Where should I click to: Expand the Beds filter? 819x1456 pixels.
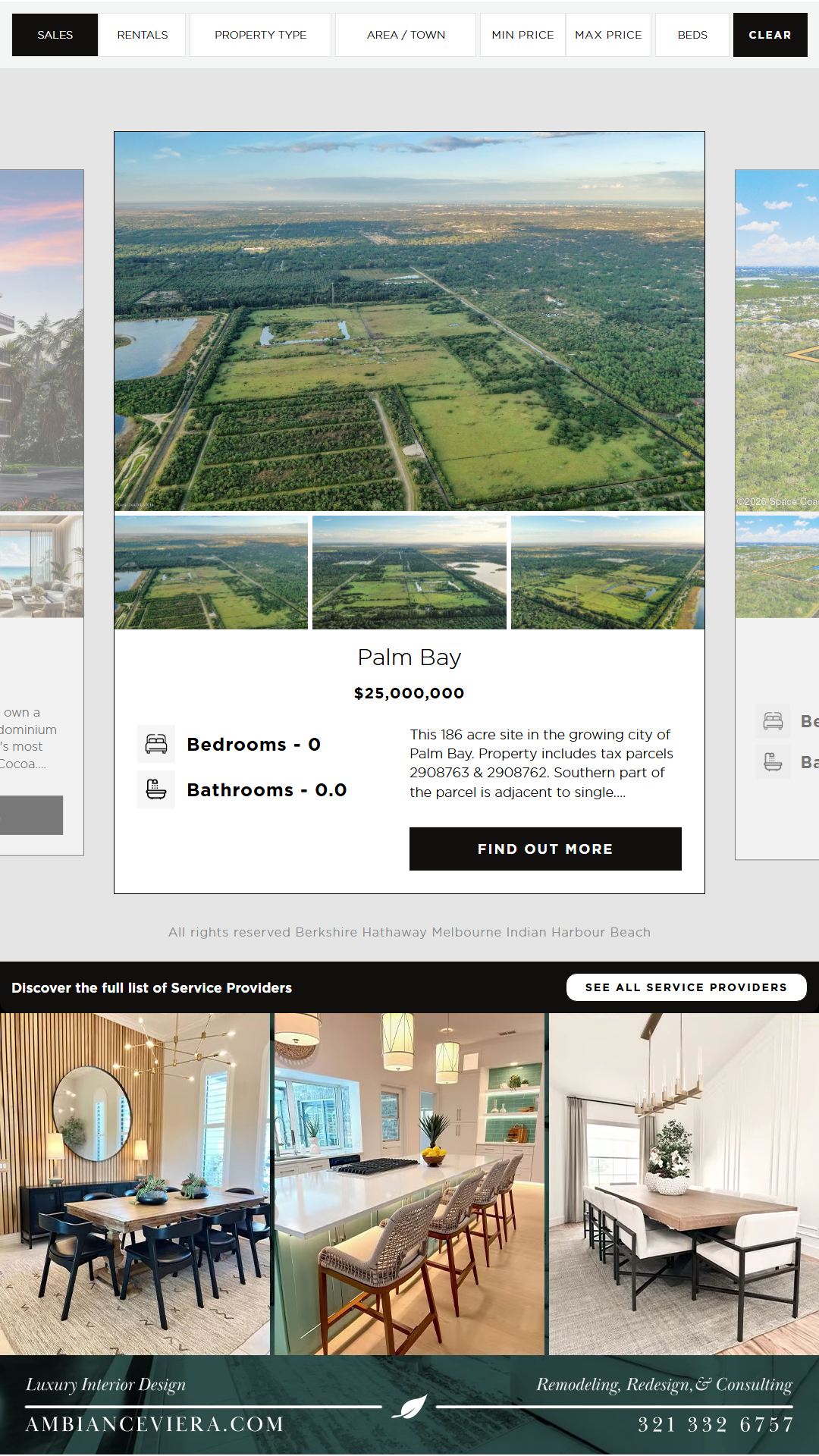click(x=692, y=35)
